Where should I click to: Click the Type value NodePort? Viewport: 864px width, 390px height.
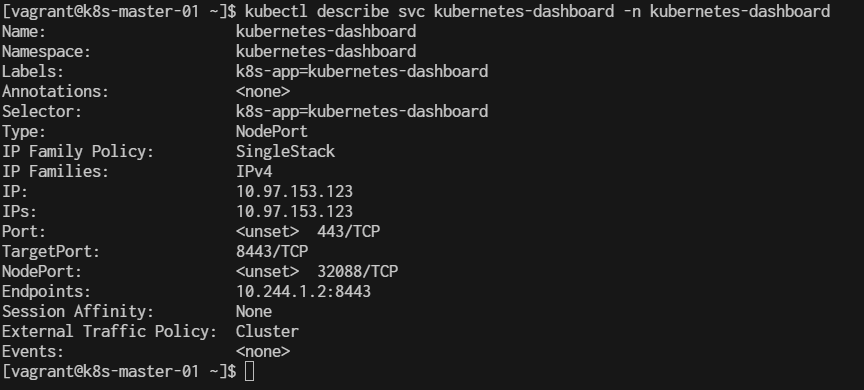point(272,132)
